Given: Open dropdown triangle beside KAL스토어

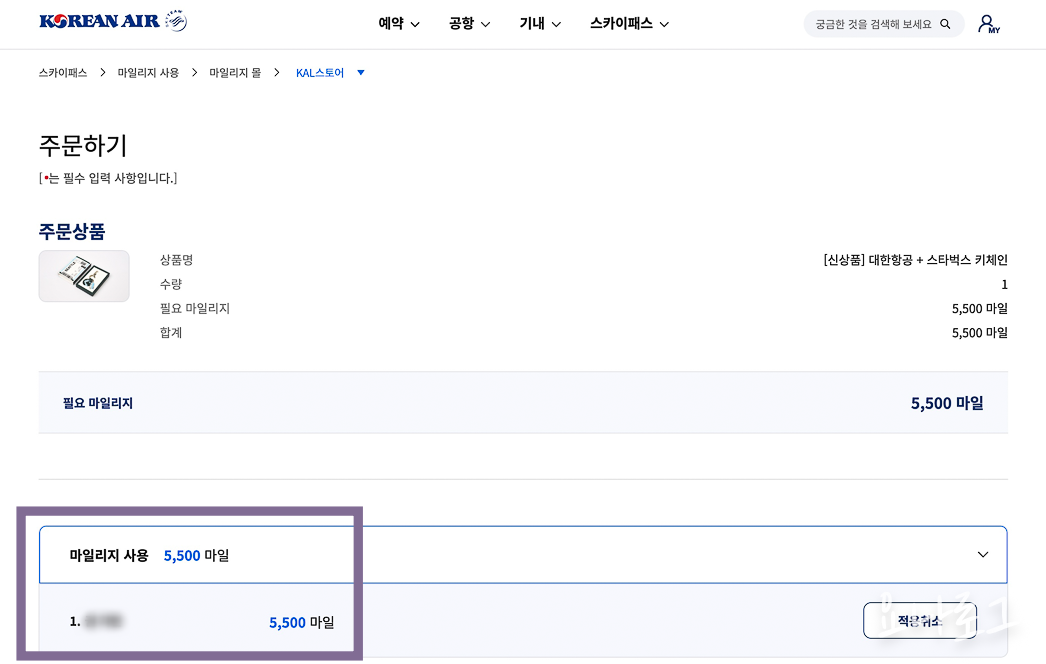Looking at the screenshot, I should tap(361, 73).
